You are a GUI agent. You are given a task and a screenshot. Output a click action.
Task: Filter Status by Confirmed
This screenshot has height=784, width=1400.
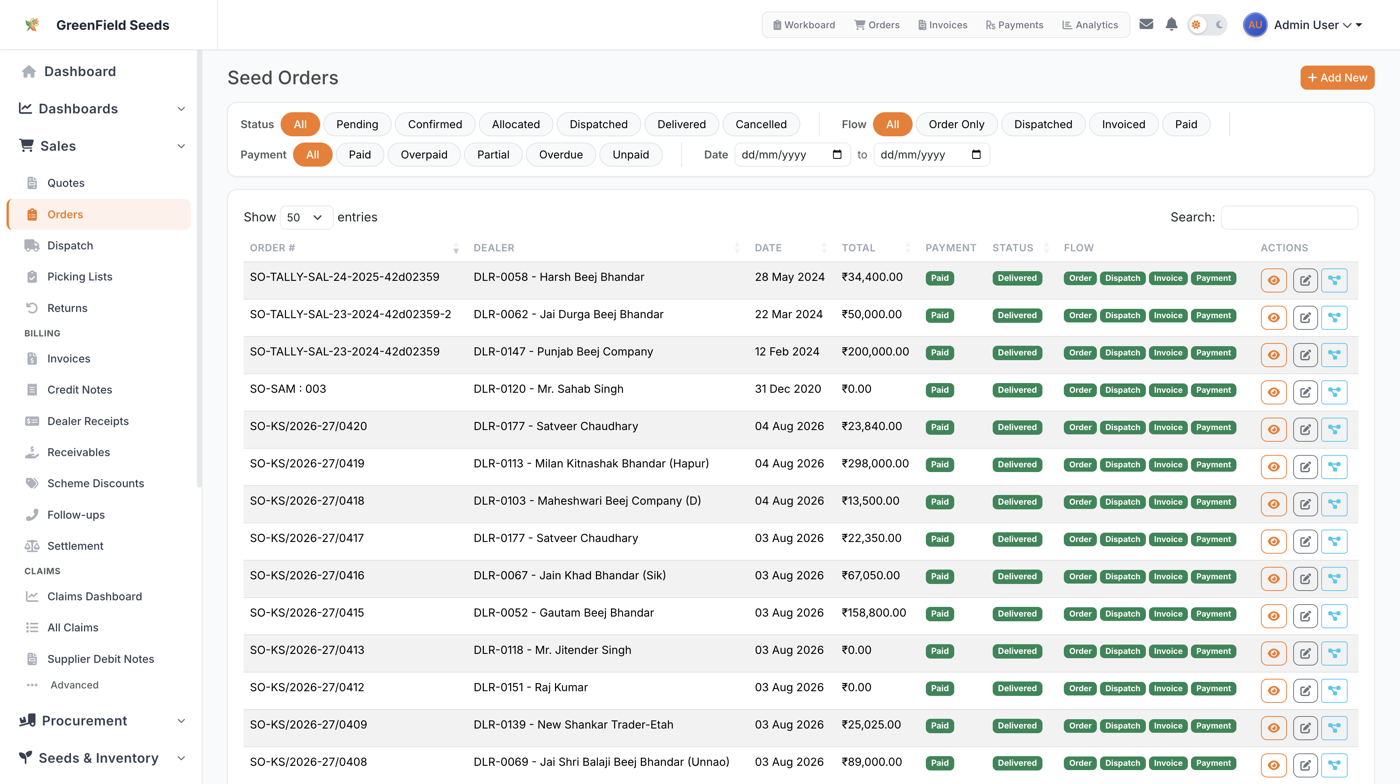pos(435,124)
